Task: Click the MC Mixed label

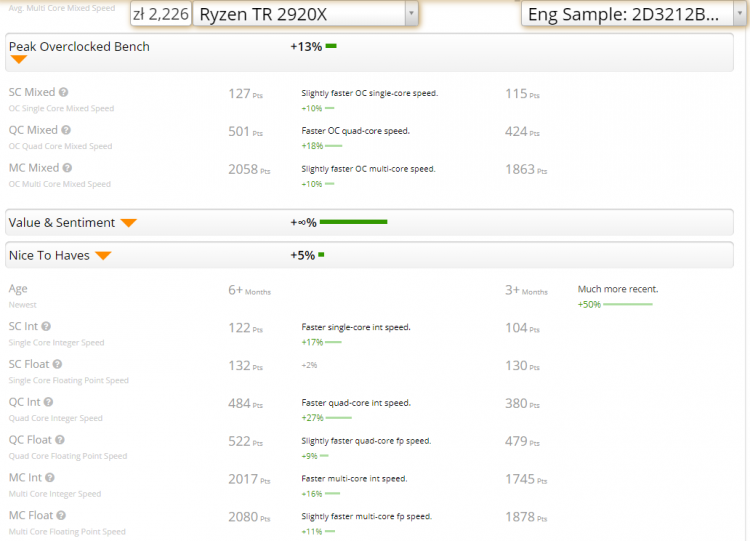Action: (34, 167)
